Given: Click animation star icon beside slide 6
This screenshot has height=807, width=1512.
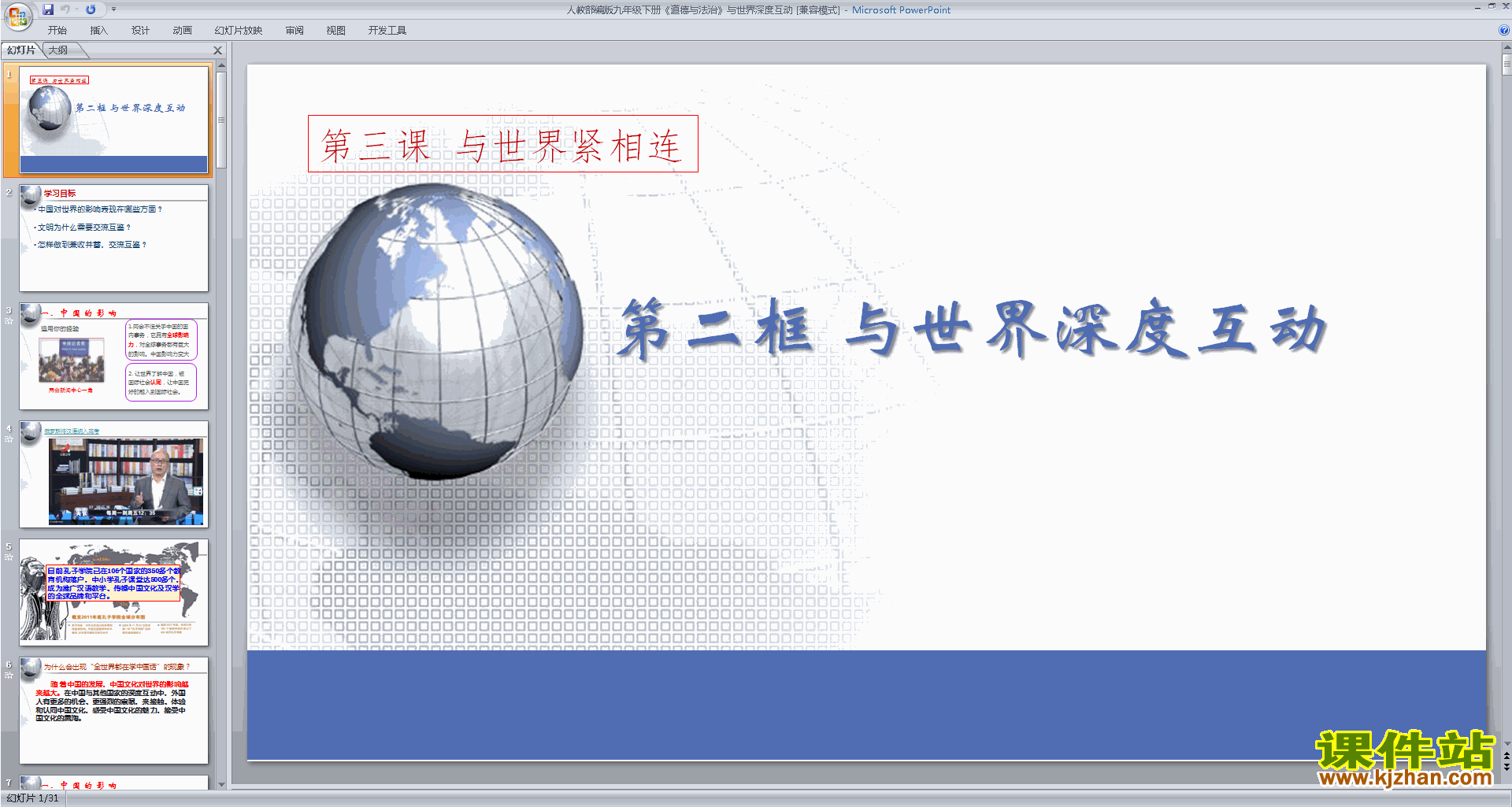Looking at the screenshot, I should 9,676.
